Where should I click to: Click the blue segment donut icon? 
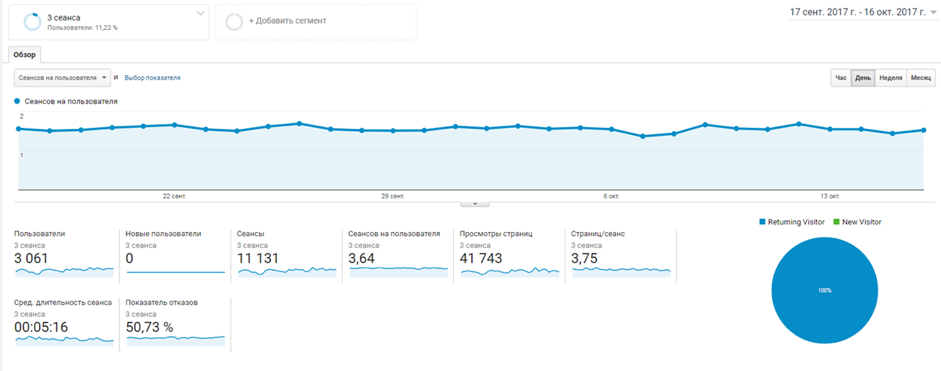coord(32,22)
